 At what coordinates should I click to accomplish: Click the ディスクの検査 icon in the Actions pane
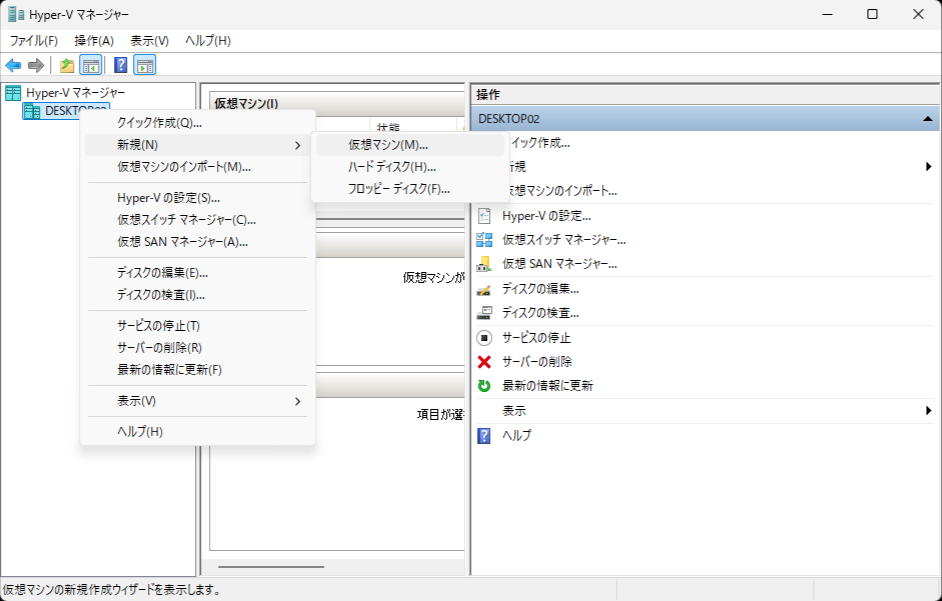[484, 313]
